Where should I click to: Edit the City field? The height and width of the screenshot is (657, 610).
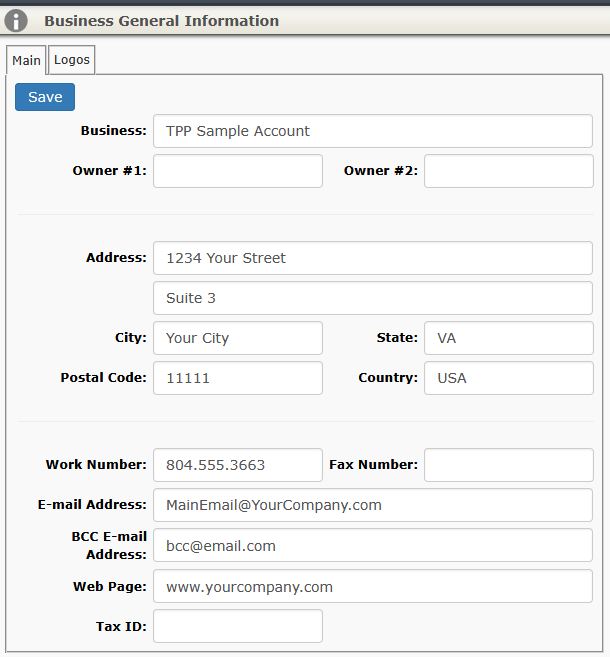pyautogui.click(x=238, y=338)
